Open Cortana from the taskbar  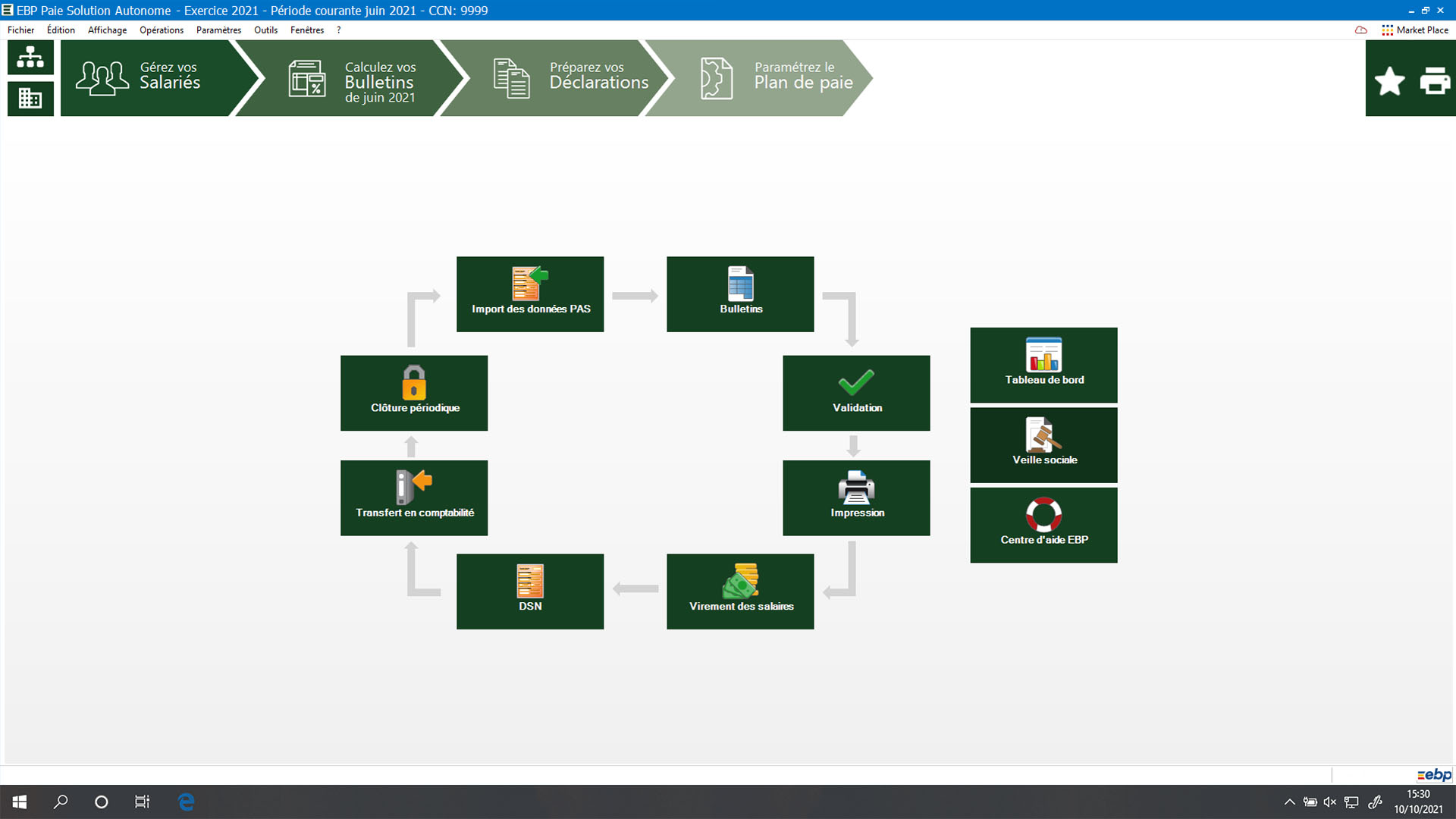pos(101,802)
